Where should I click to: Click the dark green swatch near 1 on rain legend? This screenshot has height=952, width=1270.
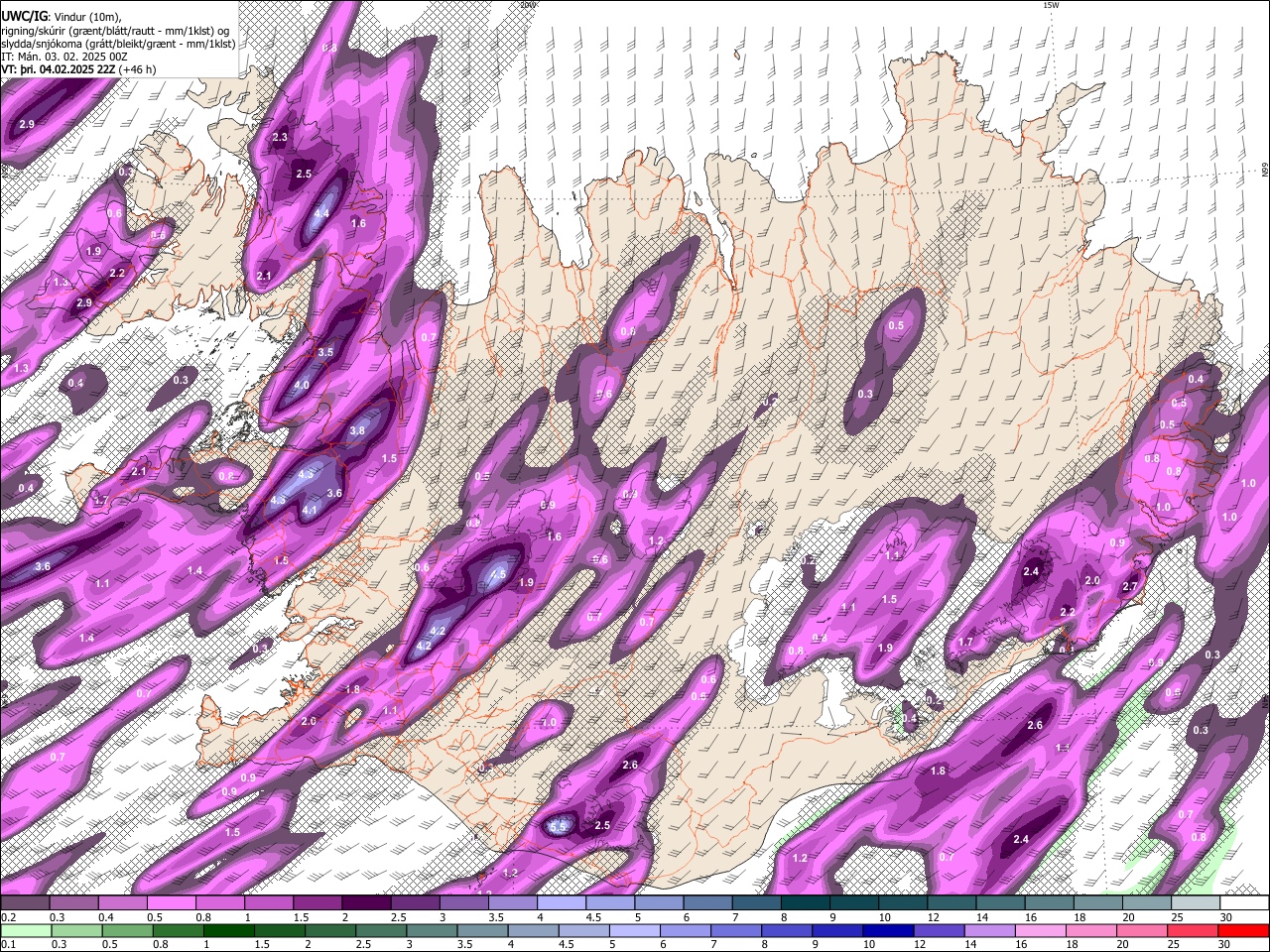coord(228,930)
